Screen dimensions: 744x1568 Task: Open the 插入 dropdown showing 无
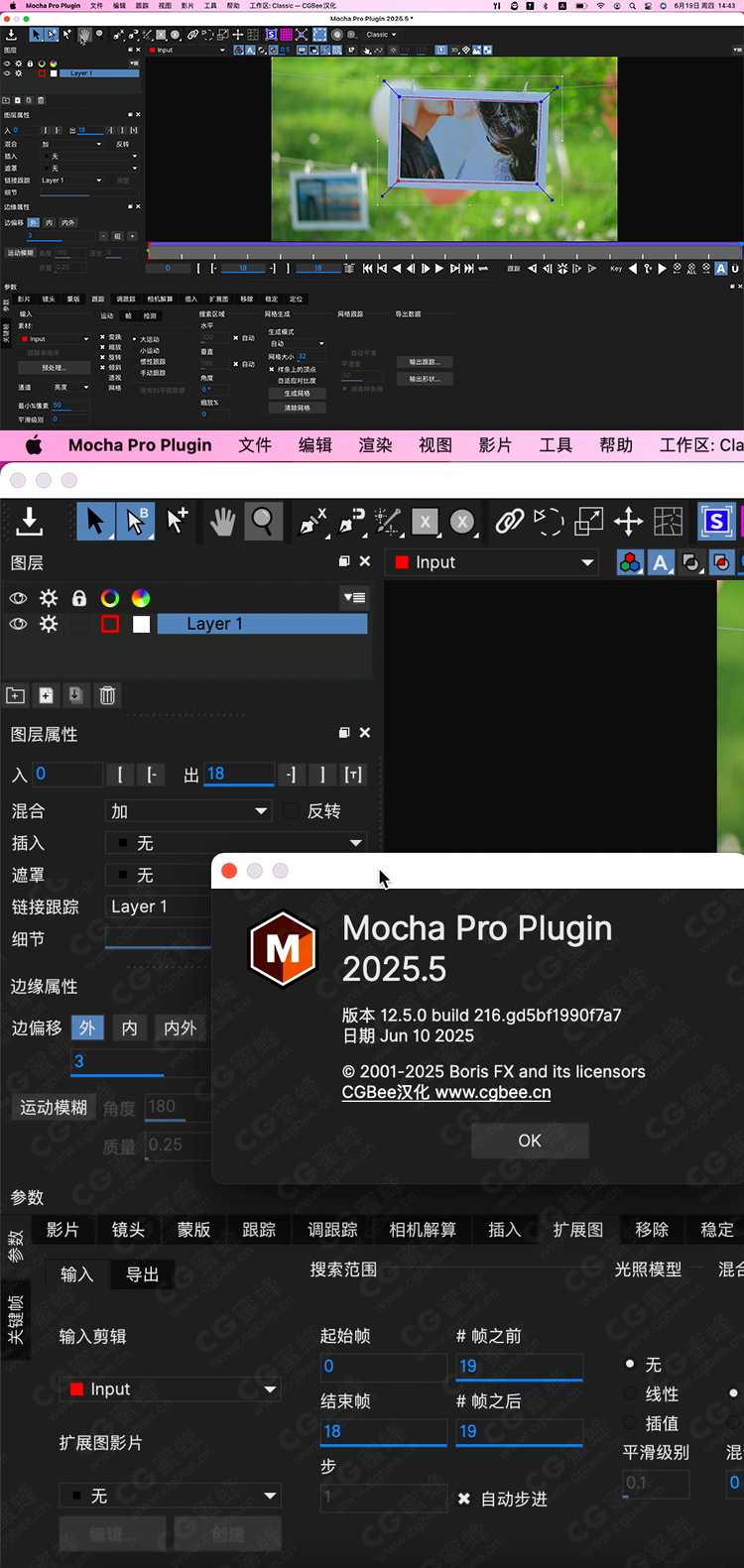pyautogui.click(x=236, y=843)
